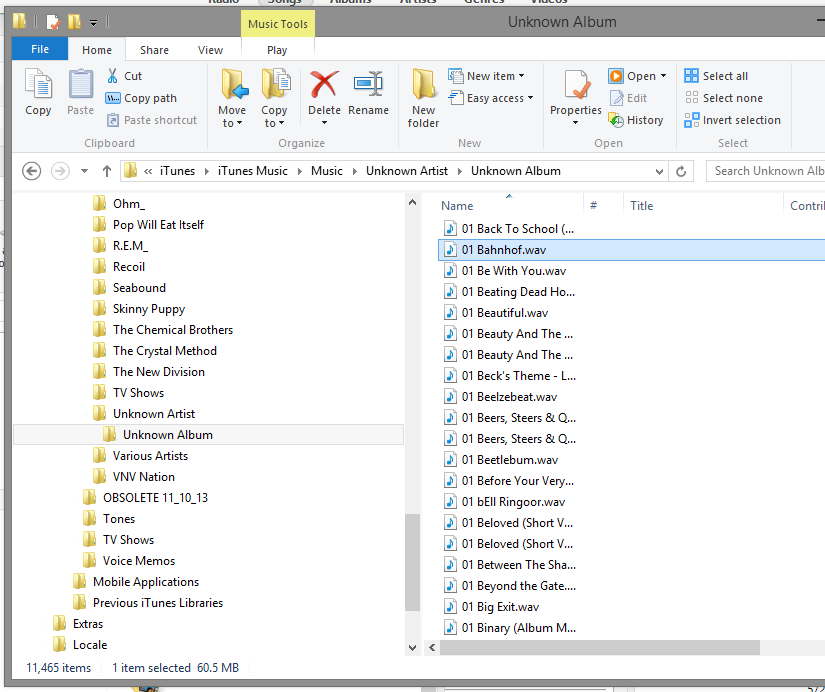
Task: Open the Move to folder menu
Action: point(232,98)
